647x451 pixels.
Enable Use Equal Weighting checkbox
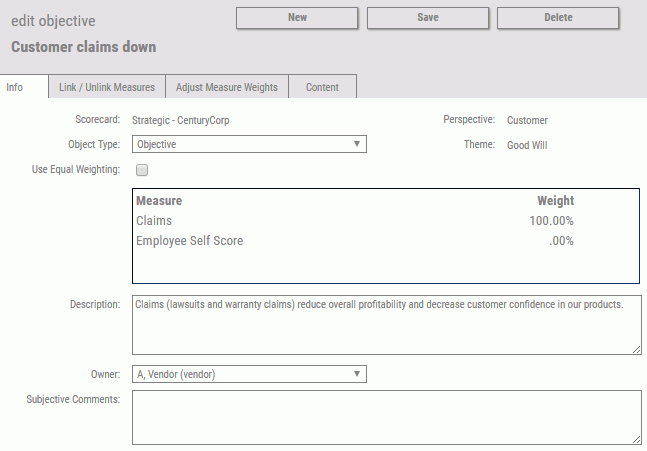pos(142,170)
